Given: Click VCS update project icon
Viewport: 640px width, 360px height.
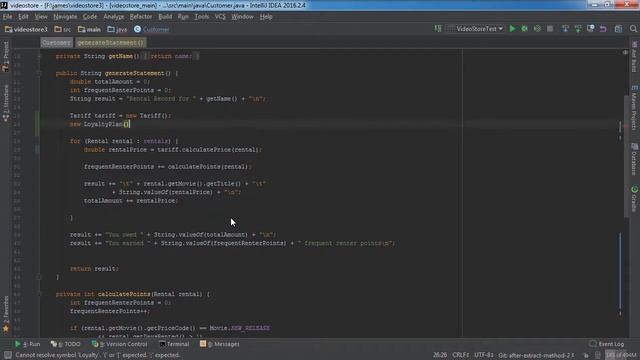Looking at the screenshot, I should tap(565, 29).
